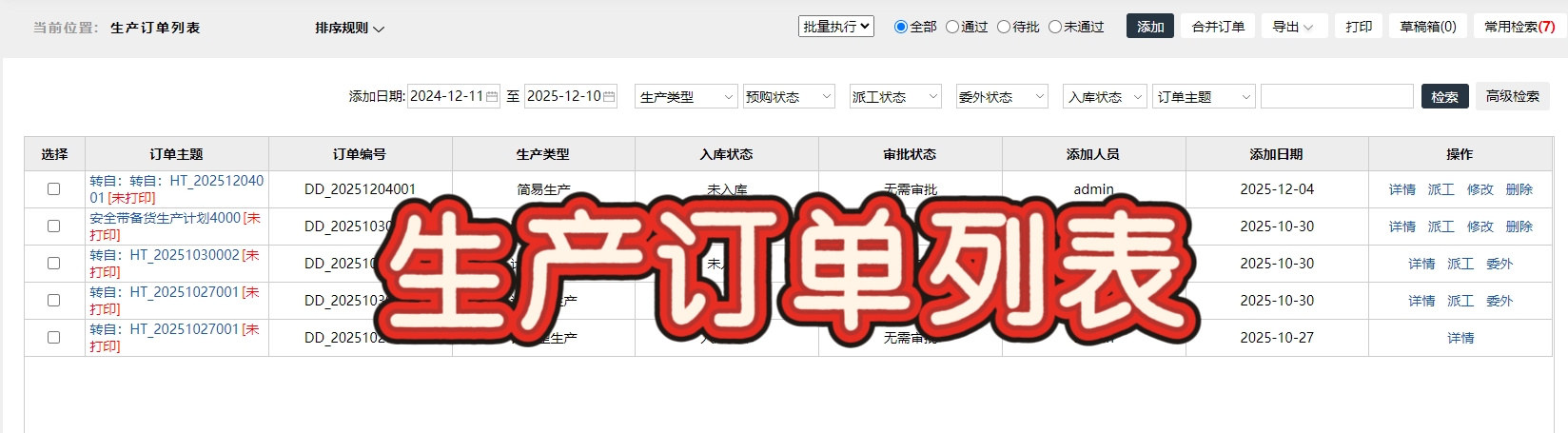Click the 入库状态 column header
The image size is (1568, 433).
pyautogui.click(x=726, y=154)
